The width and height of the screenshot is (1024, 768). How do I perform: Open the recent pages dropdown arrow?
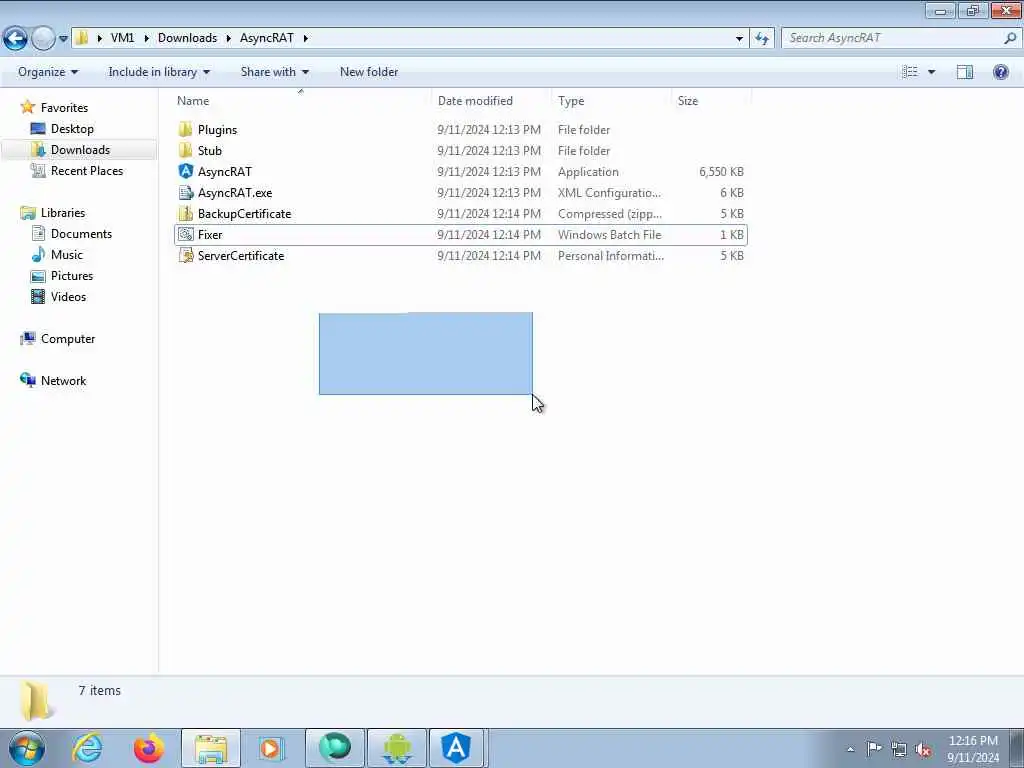pyautogui.click(x=63, y=39)
